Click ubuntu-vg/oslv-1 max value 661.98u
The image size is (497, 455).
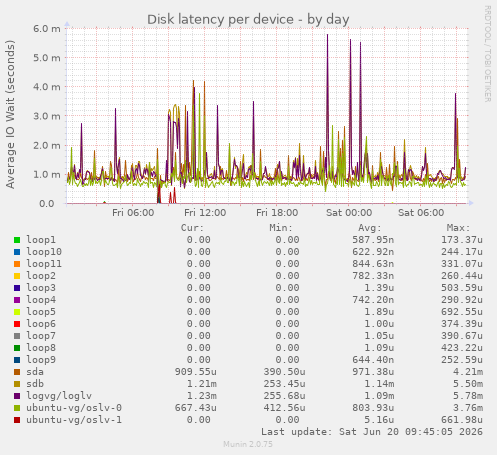[462, 420]
